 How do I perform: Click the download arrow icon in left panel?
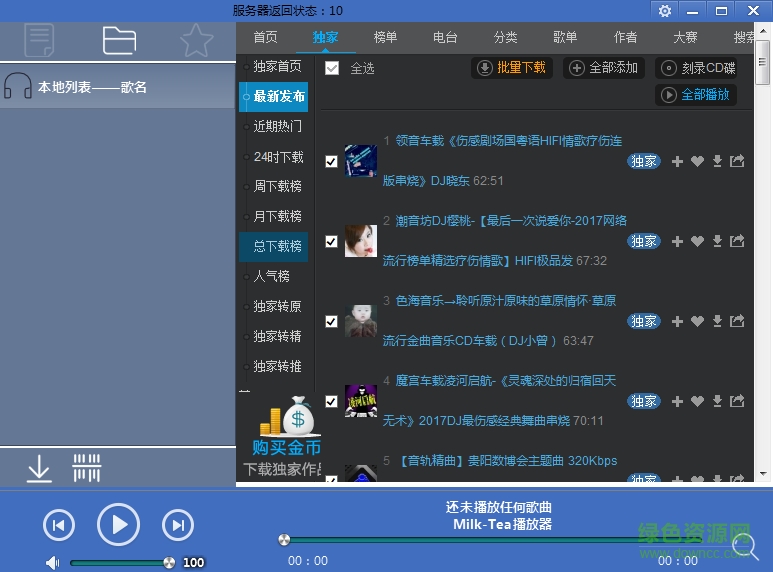[x=39, y=468]
